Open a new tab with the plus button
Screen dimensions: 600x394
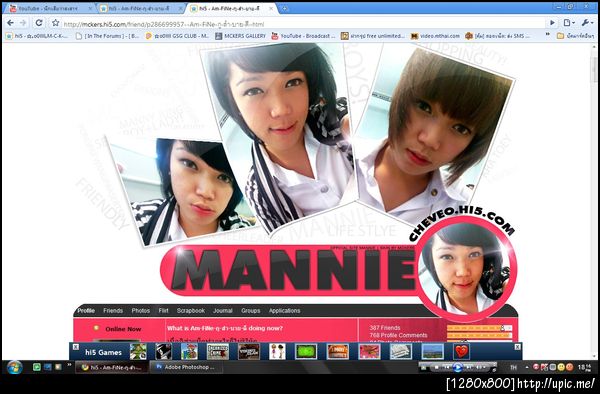click(284, 8)
